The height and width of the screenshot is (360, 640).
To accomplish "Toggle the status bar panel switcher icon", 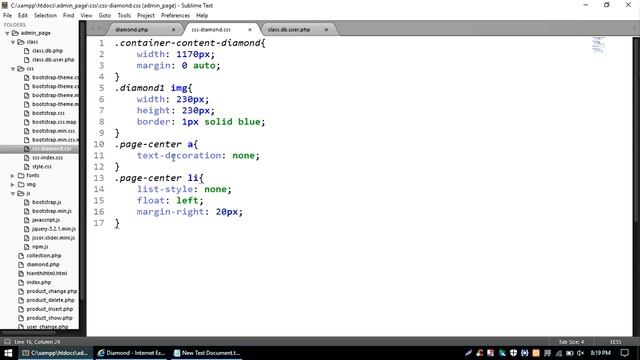I will (7, 342).
